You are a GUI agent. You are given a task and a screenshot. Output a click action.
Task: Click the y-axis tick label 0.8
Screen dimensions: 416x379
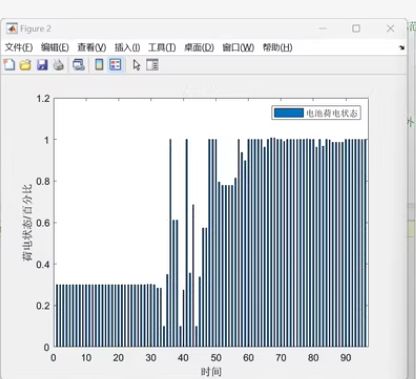[x=43, y=181]
